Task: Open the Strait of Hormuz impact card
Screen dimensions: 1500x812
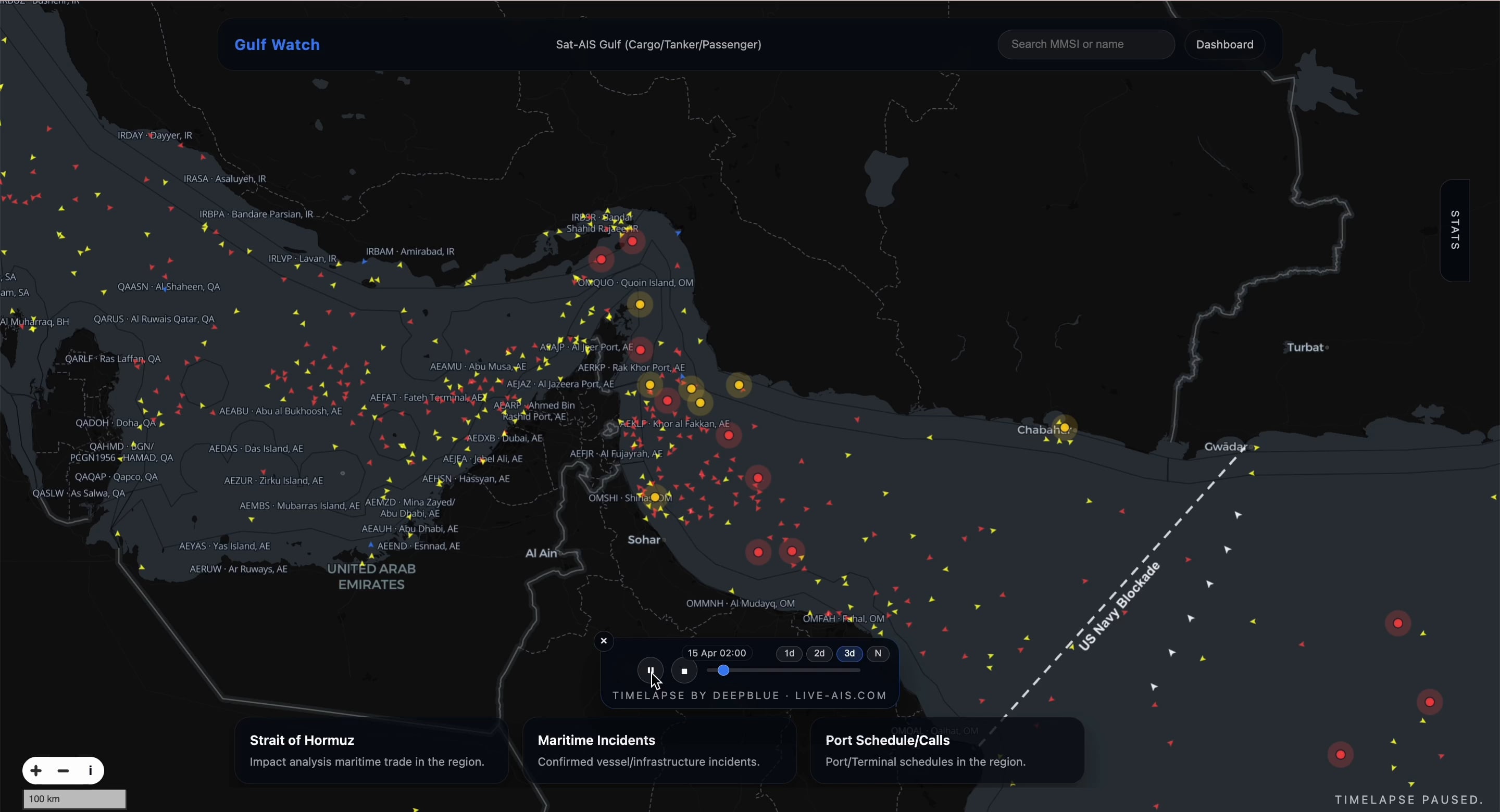Action: pyautogui.click(x=371, y=750)
